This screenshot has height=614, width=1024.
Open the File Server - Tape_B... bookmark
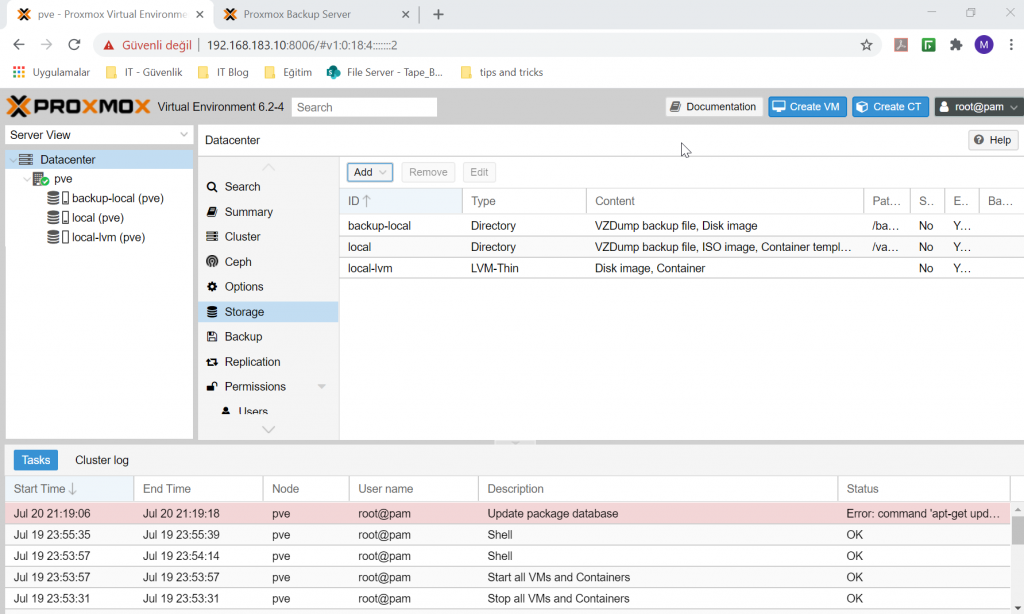pos(385,72)
